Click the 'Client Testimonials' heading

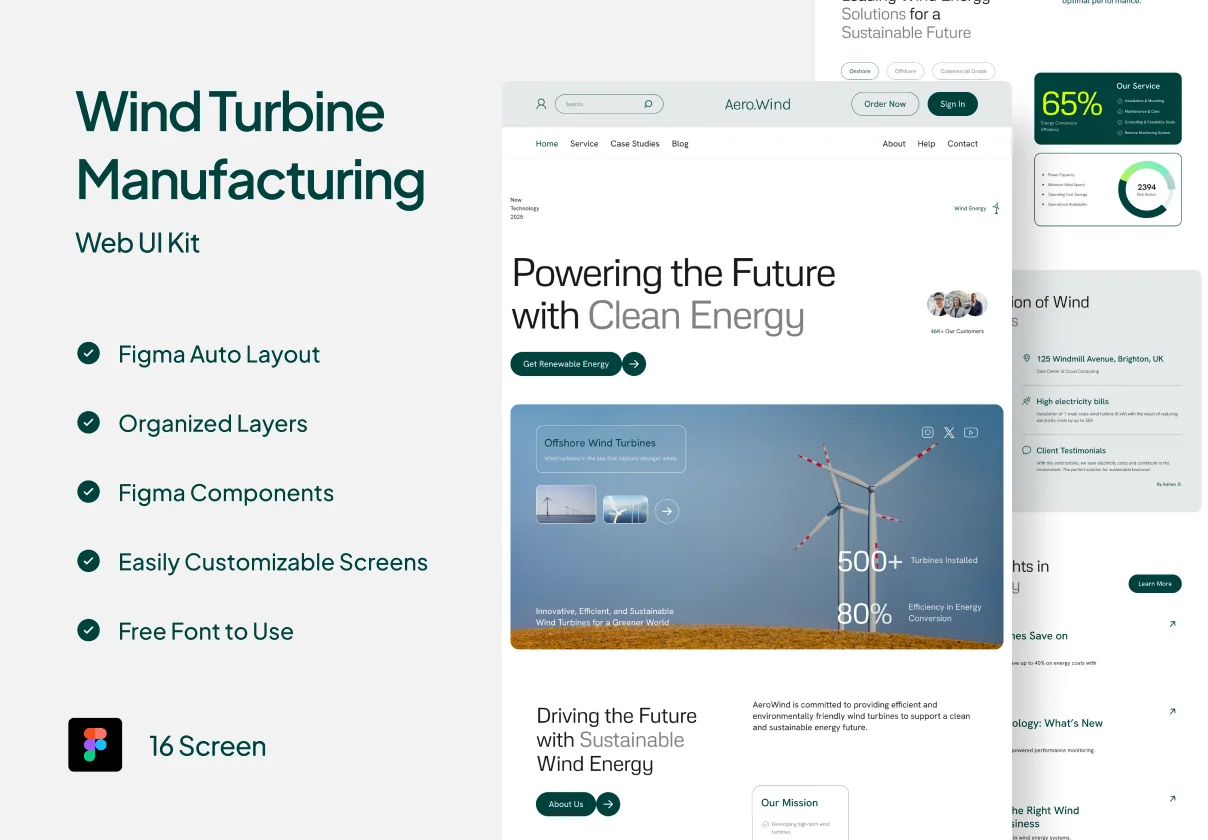1071,450
